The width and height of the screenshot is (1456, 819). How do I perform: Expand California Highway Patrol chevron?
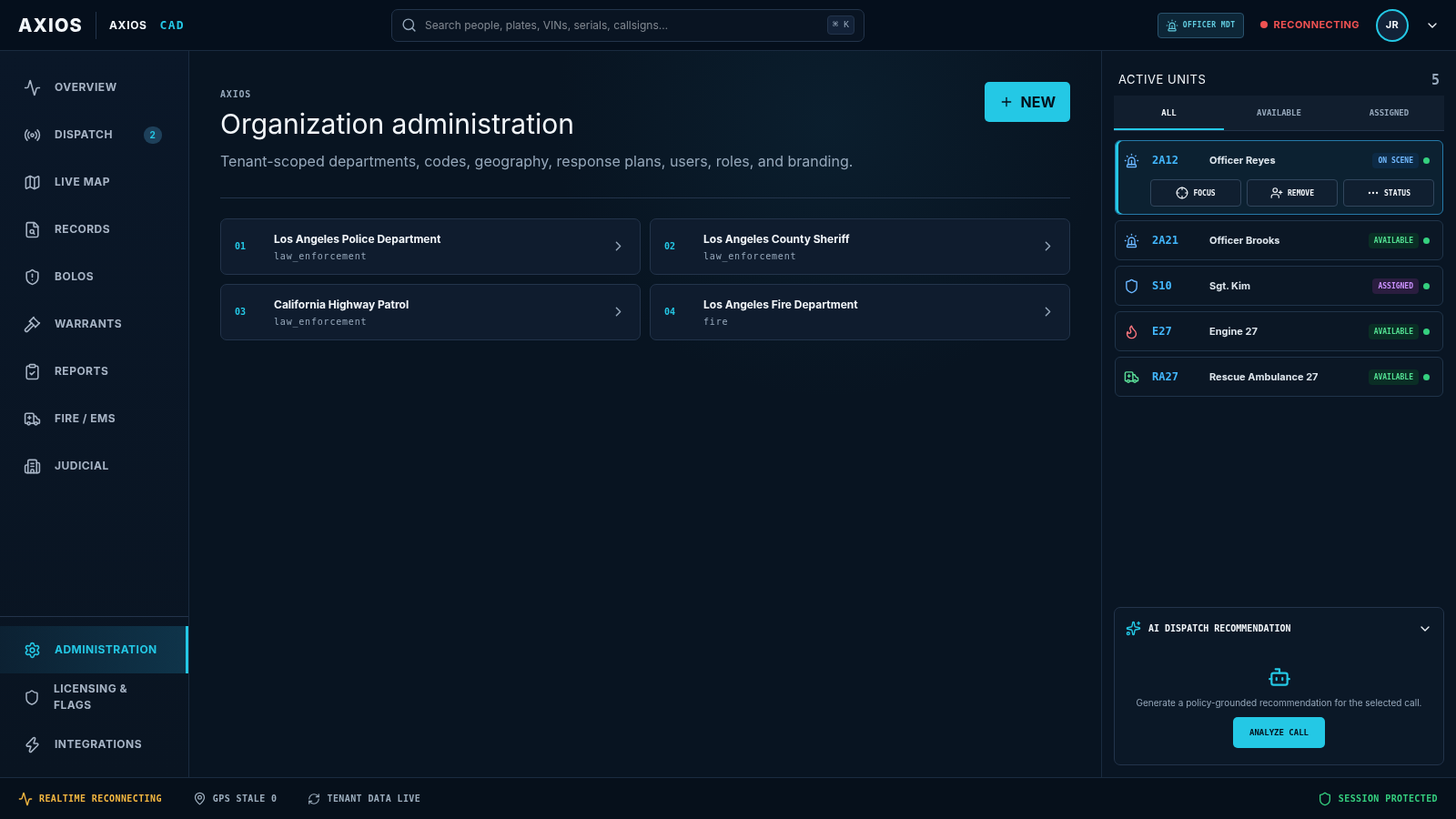(x=618, y=312)
